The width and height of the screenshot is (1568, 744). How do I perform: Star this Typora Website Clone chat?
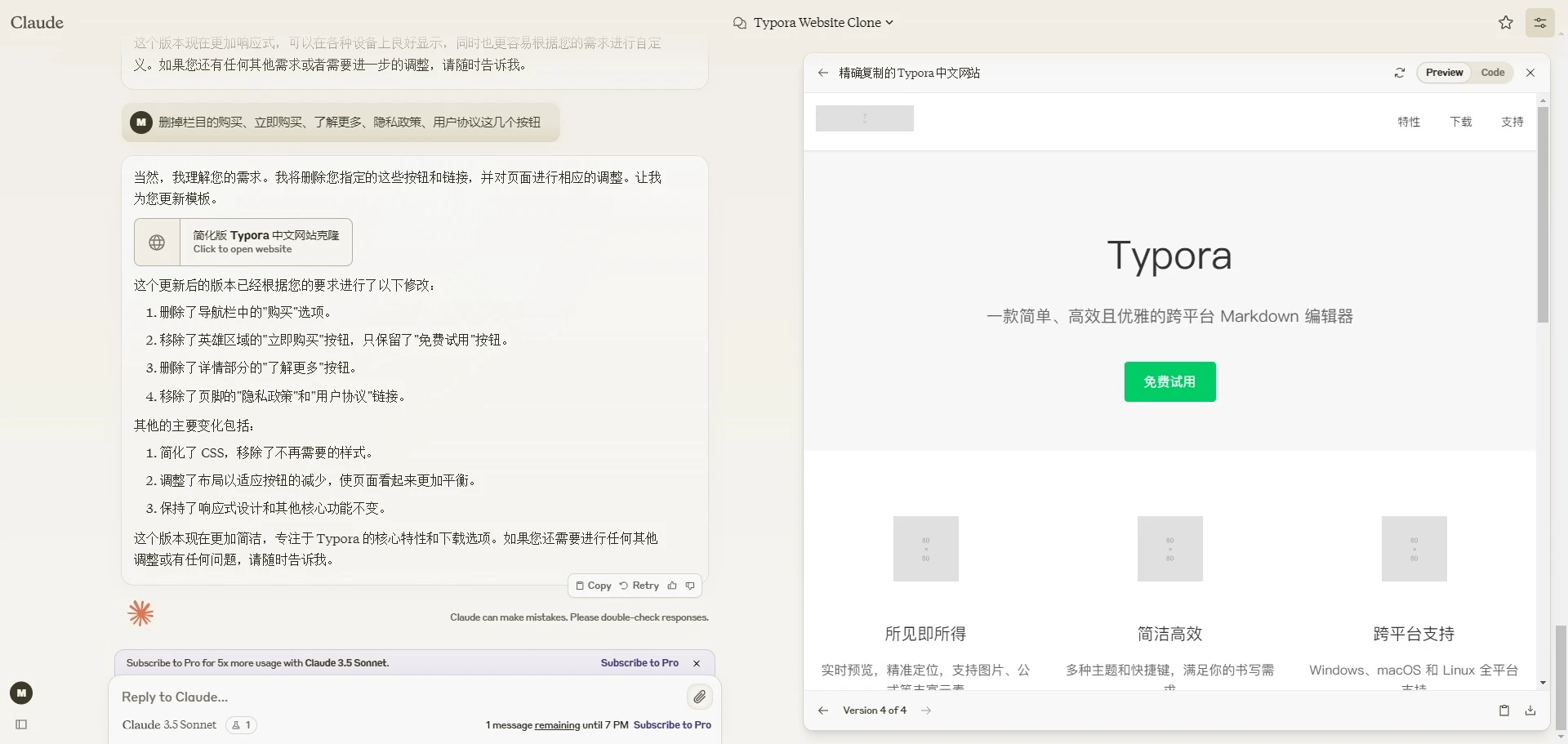[1506, 23]
